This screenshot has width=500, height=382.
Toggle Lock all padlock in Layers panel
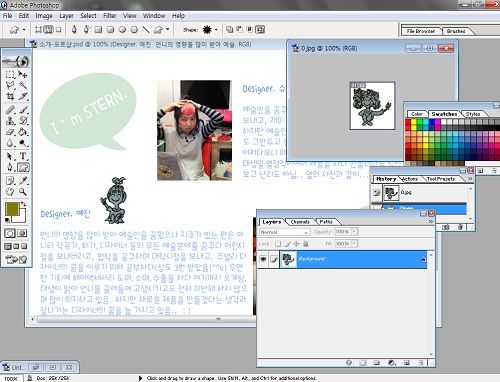click(305, 244)
